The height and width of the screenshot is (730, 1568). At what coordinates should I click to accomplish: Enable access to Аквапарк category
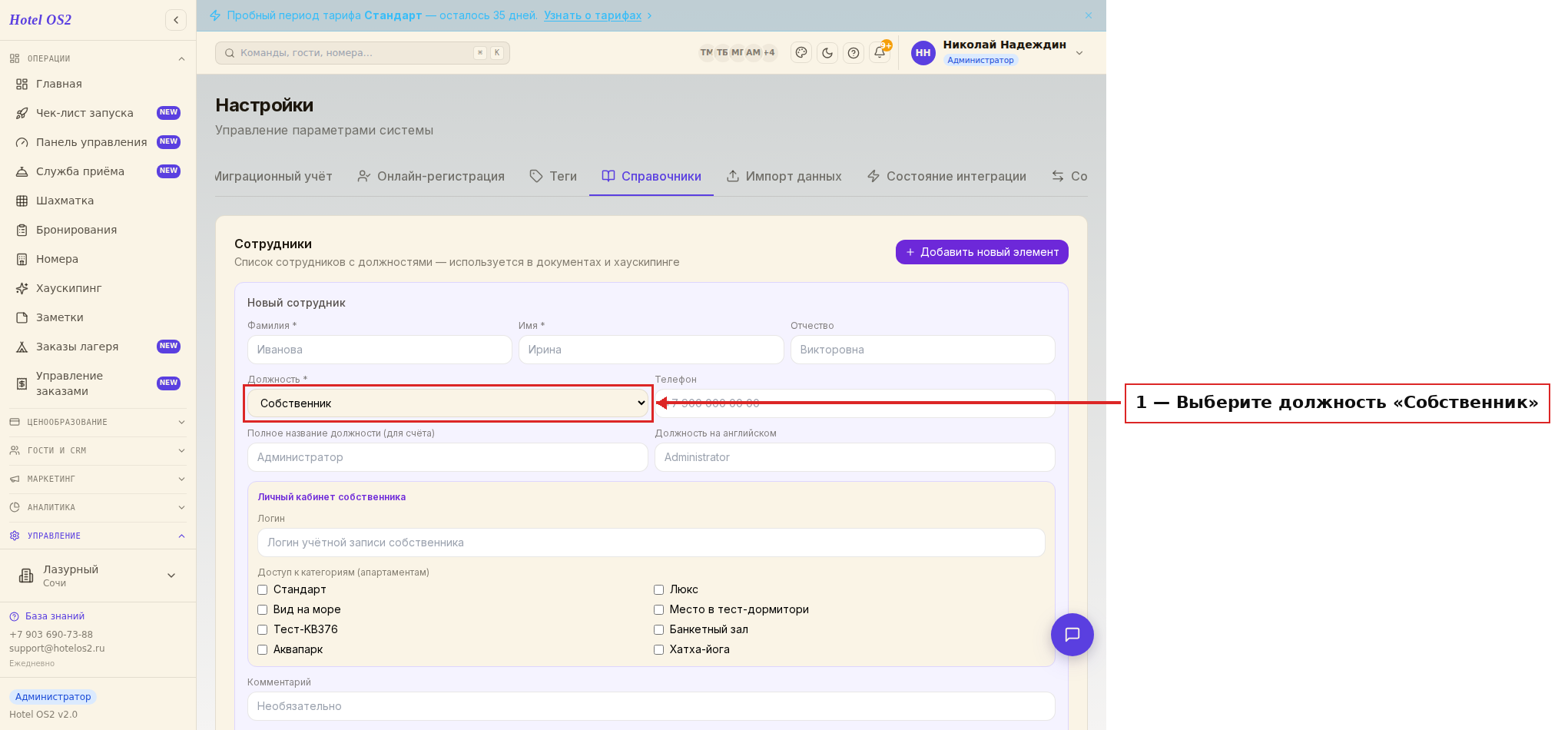pos(262,649)
